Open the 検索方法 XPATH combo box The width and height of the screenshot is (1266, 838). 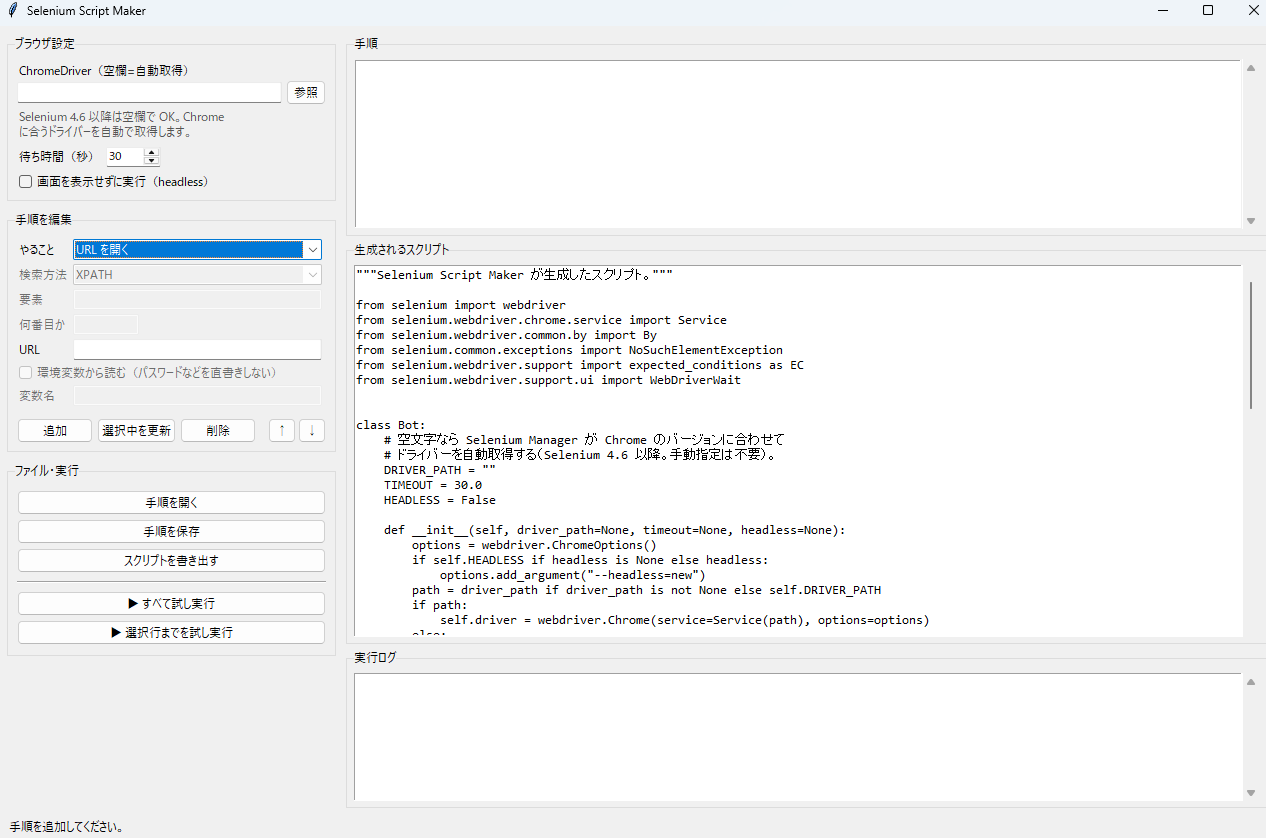click(x=198, y=274)
